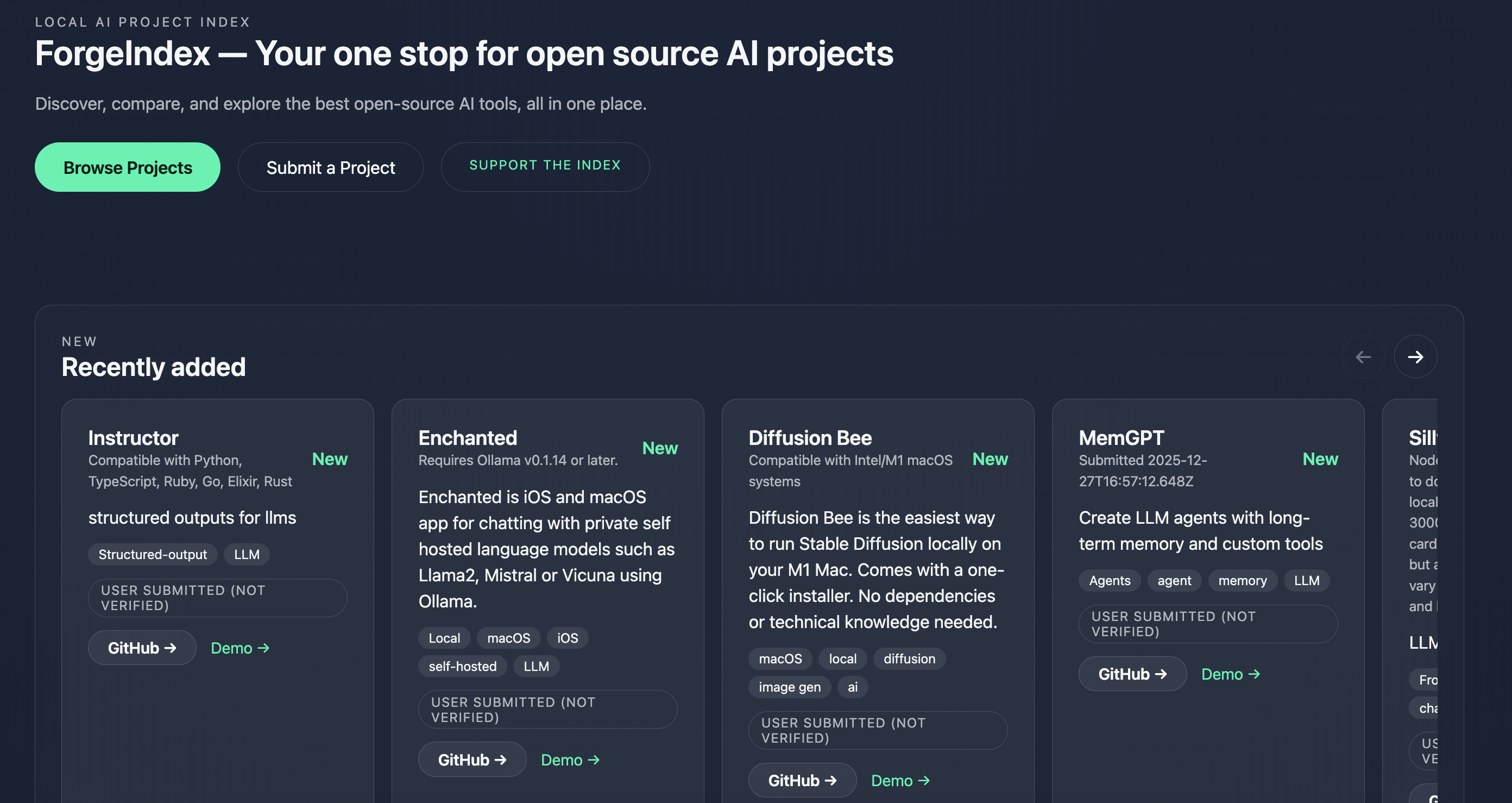Viewport: 1512px width, 803px height.
Task: Open Browse Projects
Action: pyautogui.click(x=128, y=167)
